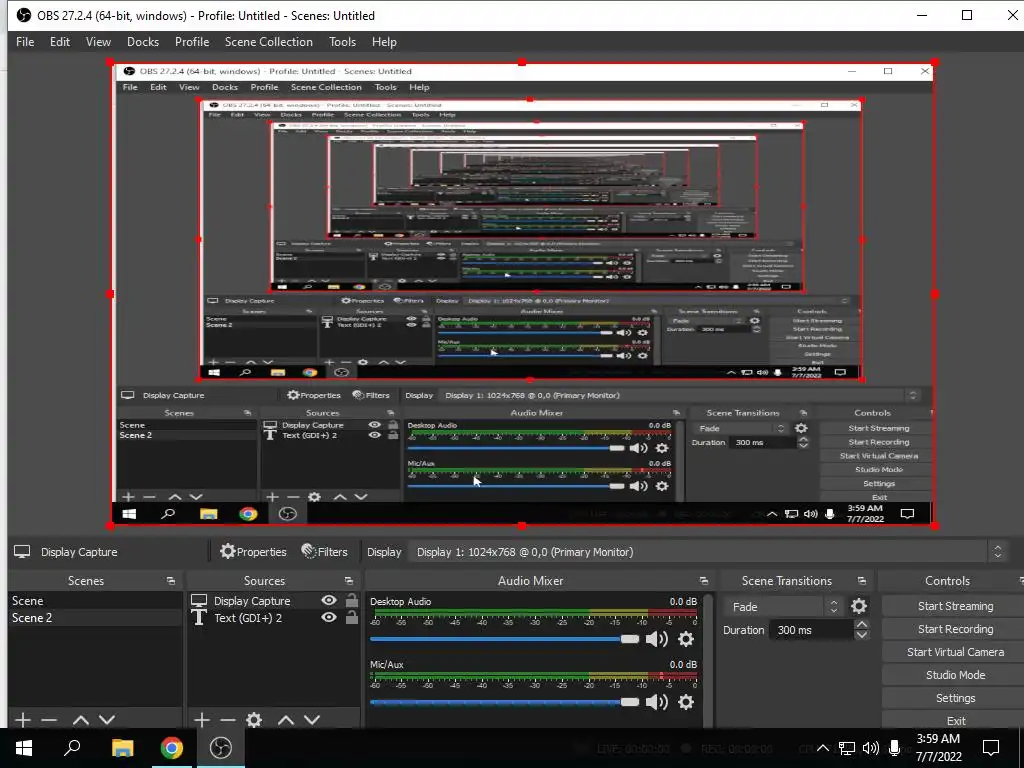Screen dimensions: 1024x768
Task: Add a new scene with plus icon
Action: coord(23,720)
